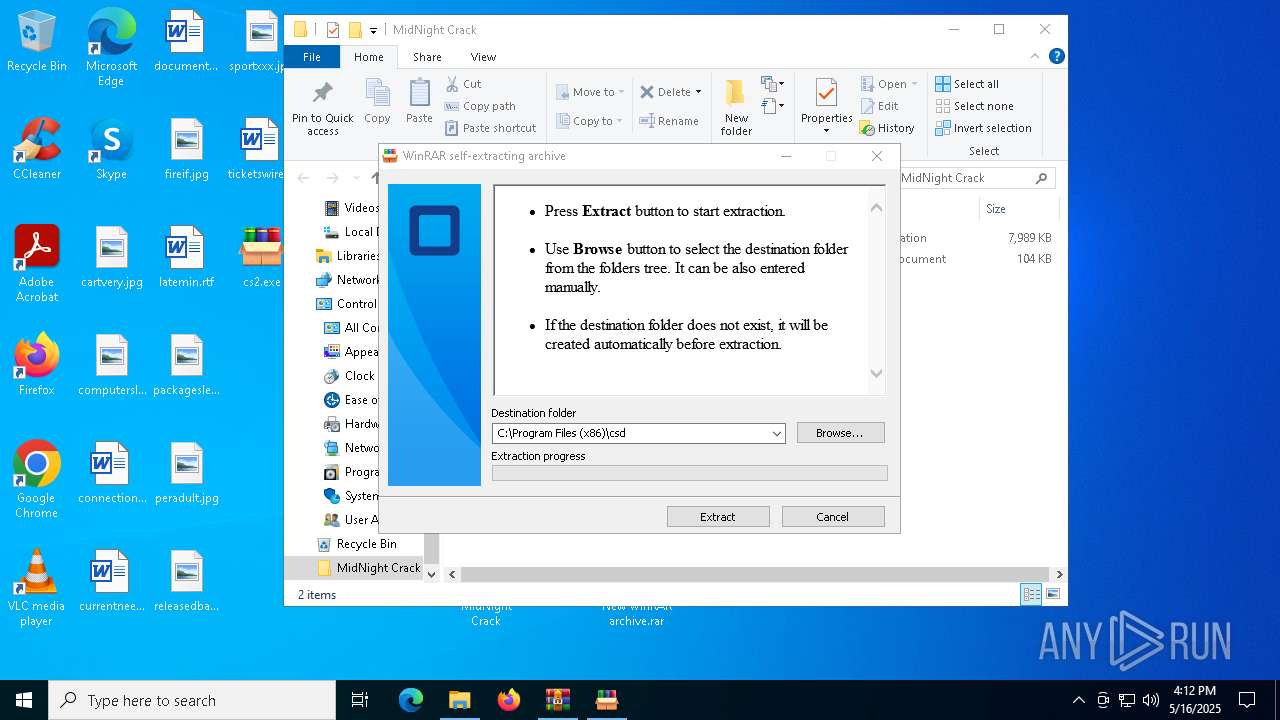
Task: Open Edge from taskbar
Action: click(x=411, y=700)
